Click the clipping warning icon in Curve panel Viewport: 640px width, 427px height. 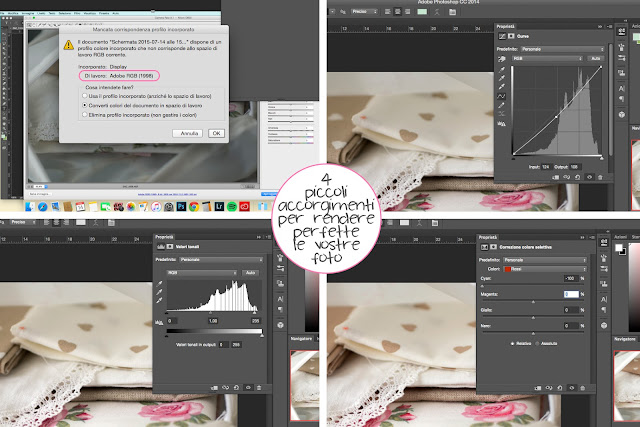pos(502,123)
